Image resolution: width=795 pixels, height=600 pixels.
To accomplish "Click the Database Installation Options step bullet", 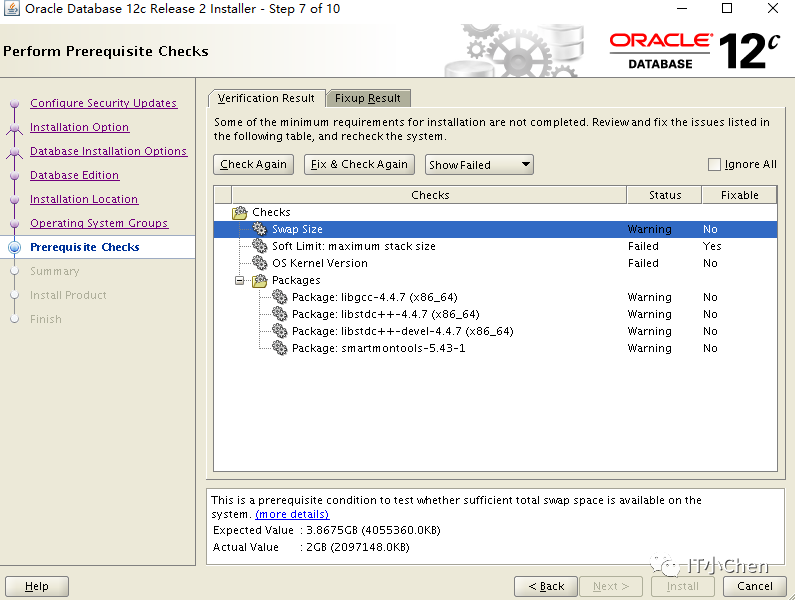I will [x=15, y=152].
